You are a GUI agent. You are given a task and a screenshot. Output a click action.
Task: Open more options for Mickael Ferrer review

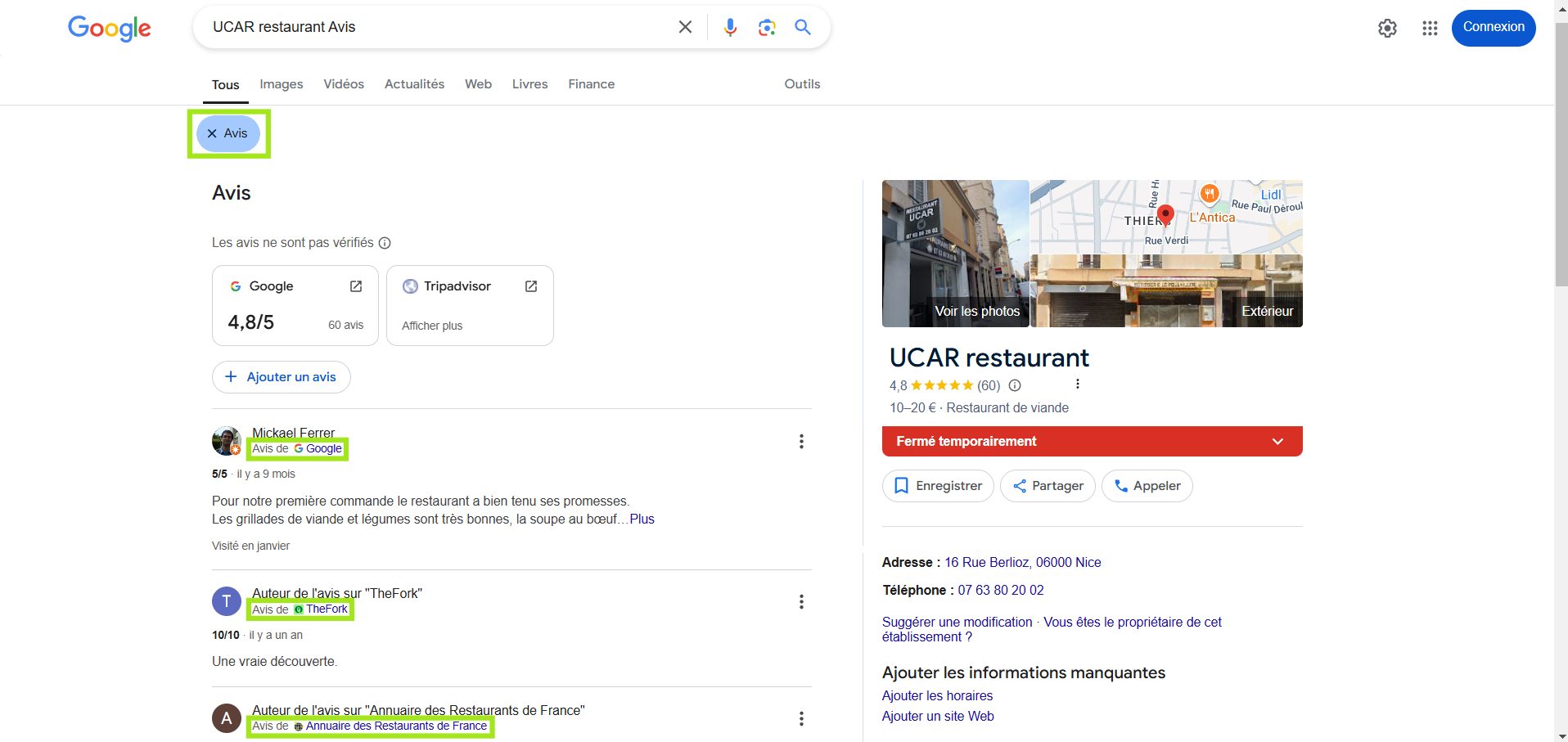801,442
